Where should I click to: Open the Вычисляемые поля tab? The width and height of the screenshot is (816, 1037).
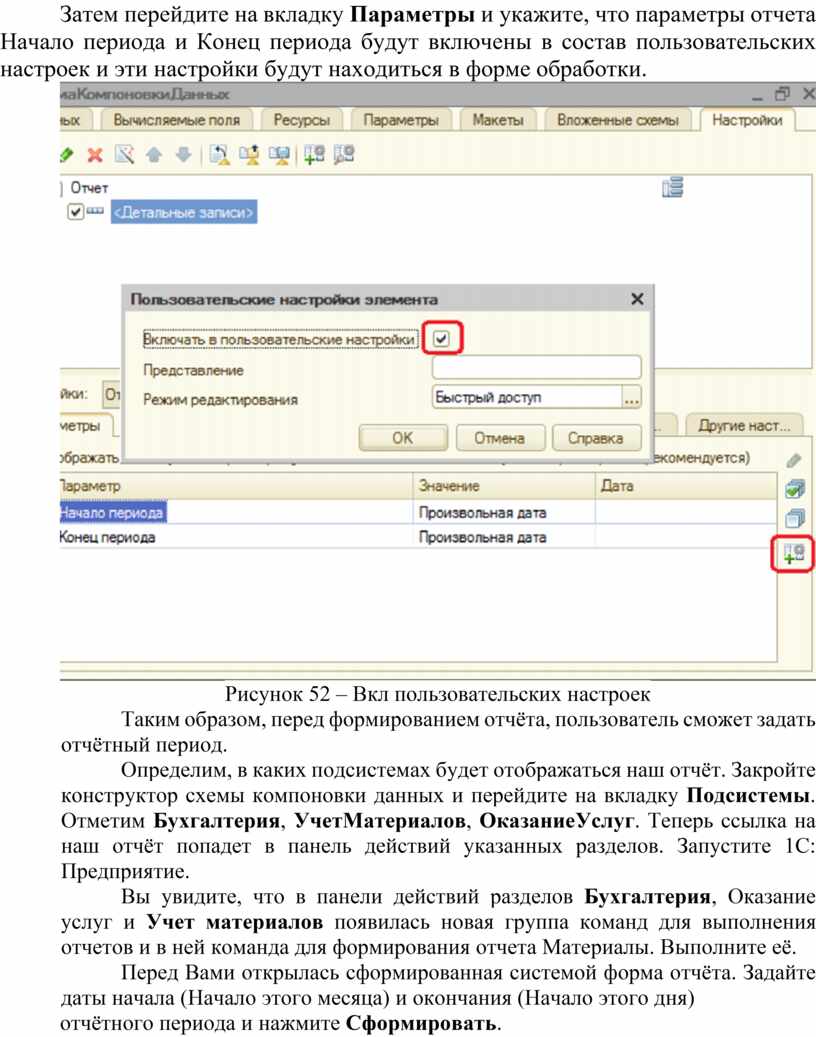[x=177, y=120]
